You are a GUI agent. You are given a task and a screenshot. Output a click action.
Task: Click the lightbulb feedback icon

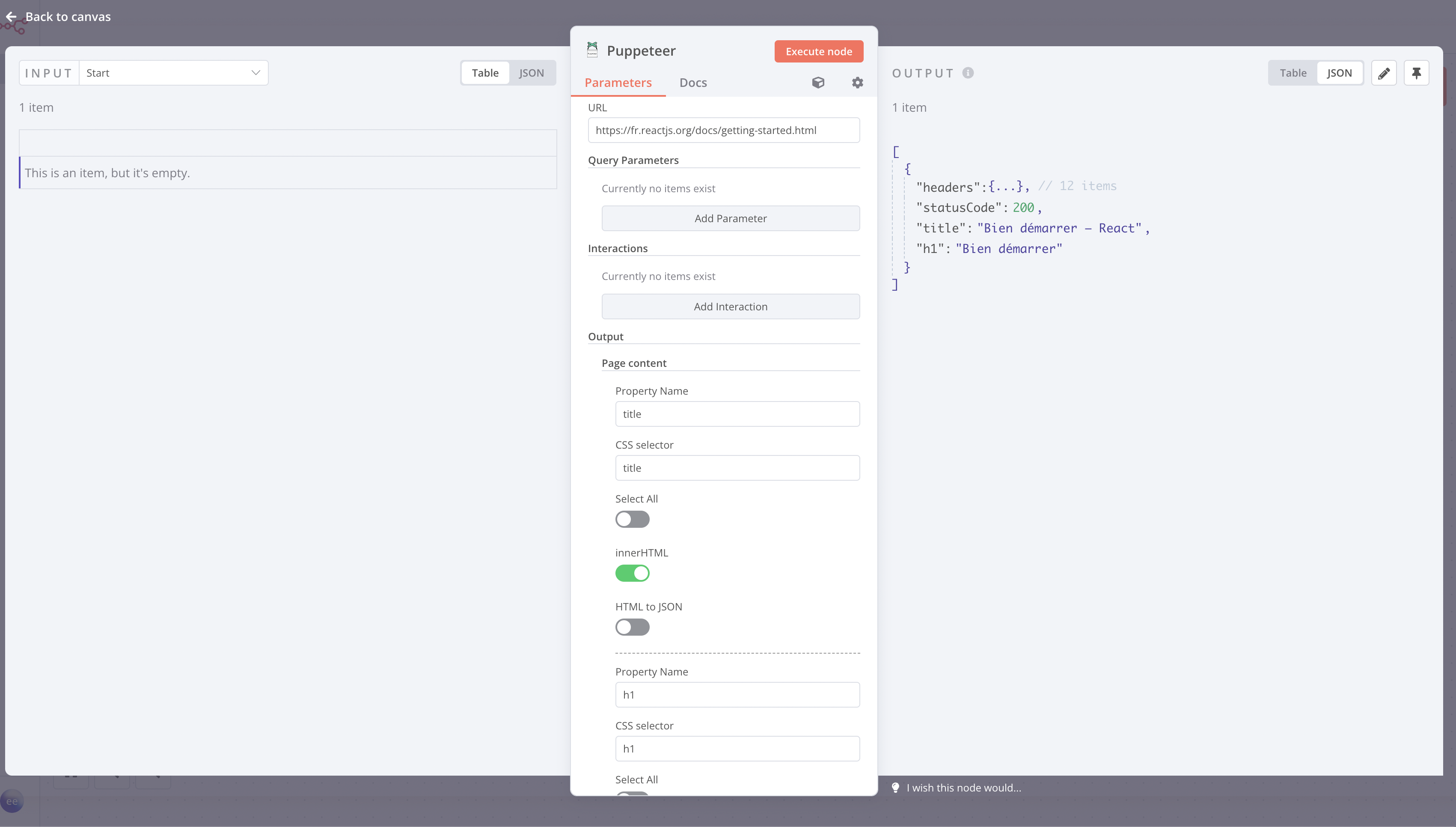[895, 788]
